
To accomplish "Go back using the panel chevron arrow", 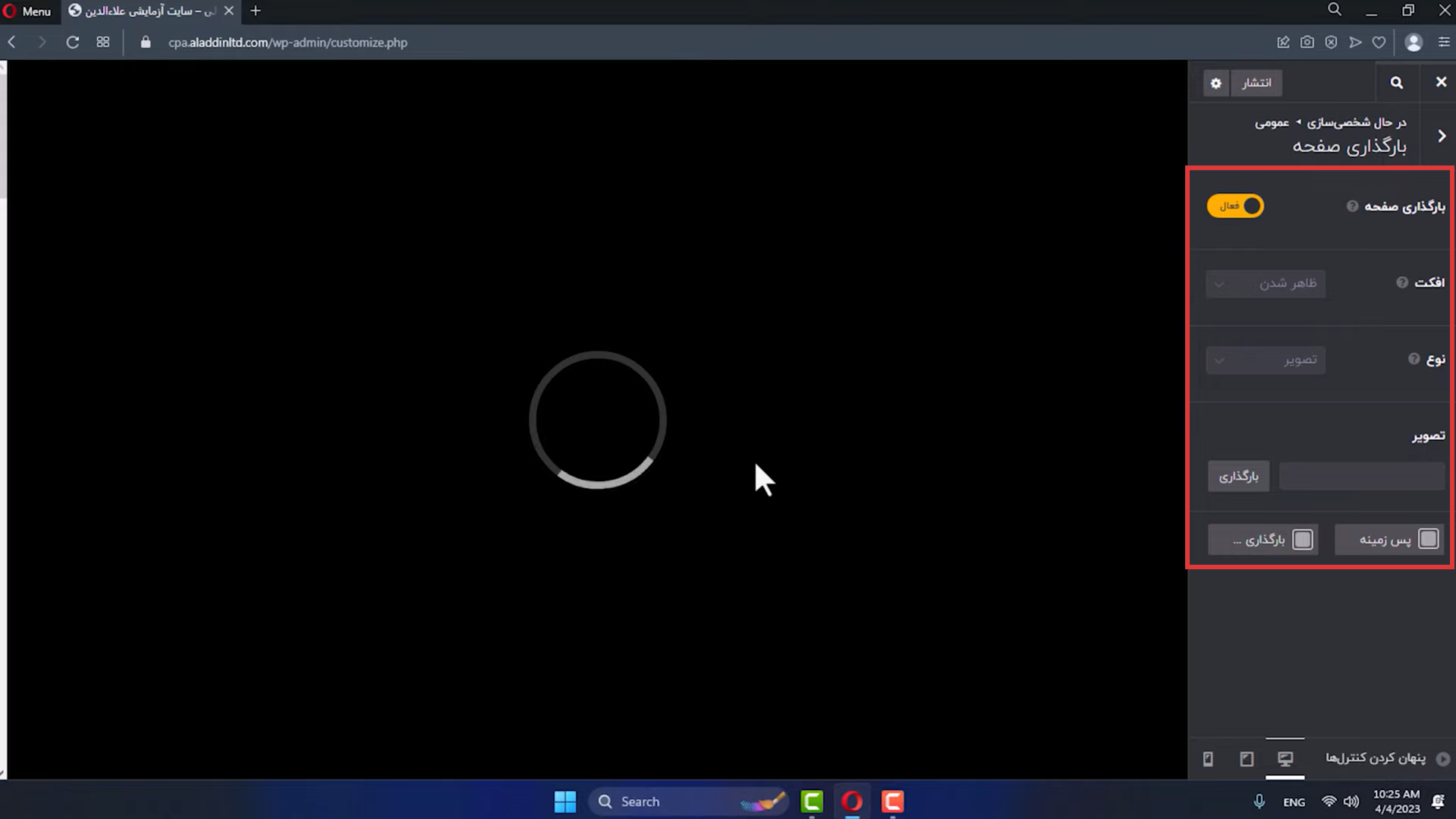I will 1442,136.
